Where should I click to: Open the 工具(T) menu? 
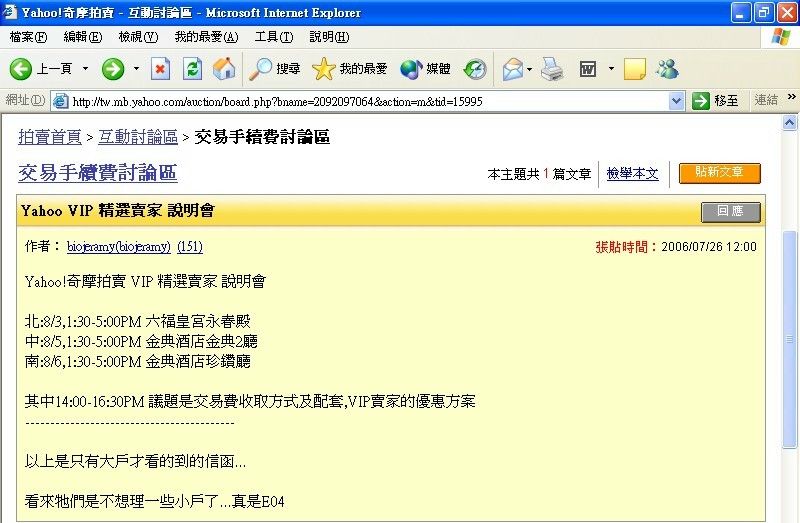(x=273, y=37)
